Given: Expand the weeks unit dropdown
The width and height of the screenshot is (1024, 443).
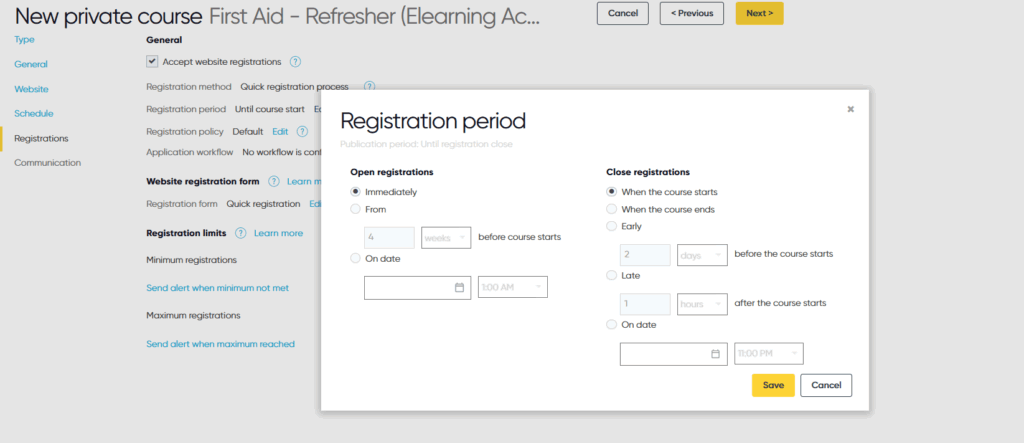Looking at the screenshot, I should point(446,238).
